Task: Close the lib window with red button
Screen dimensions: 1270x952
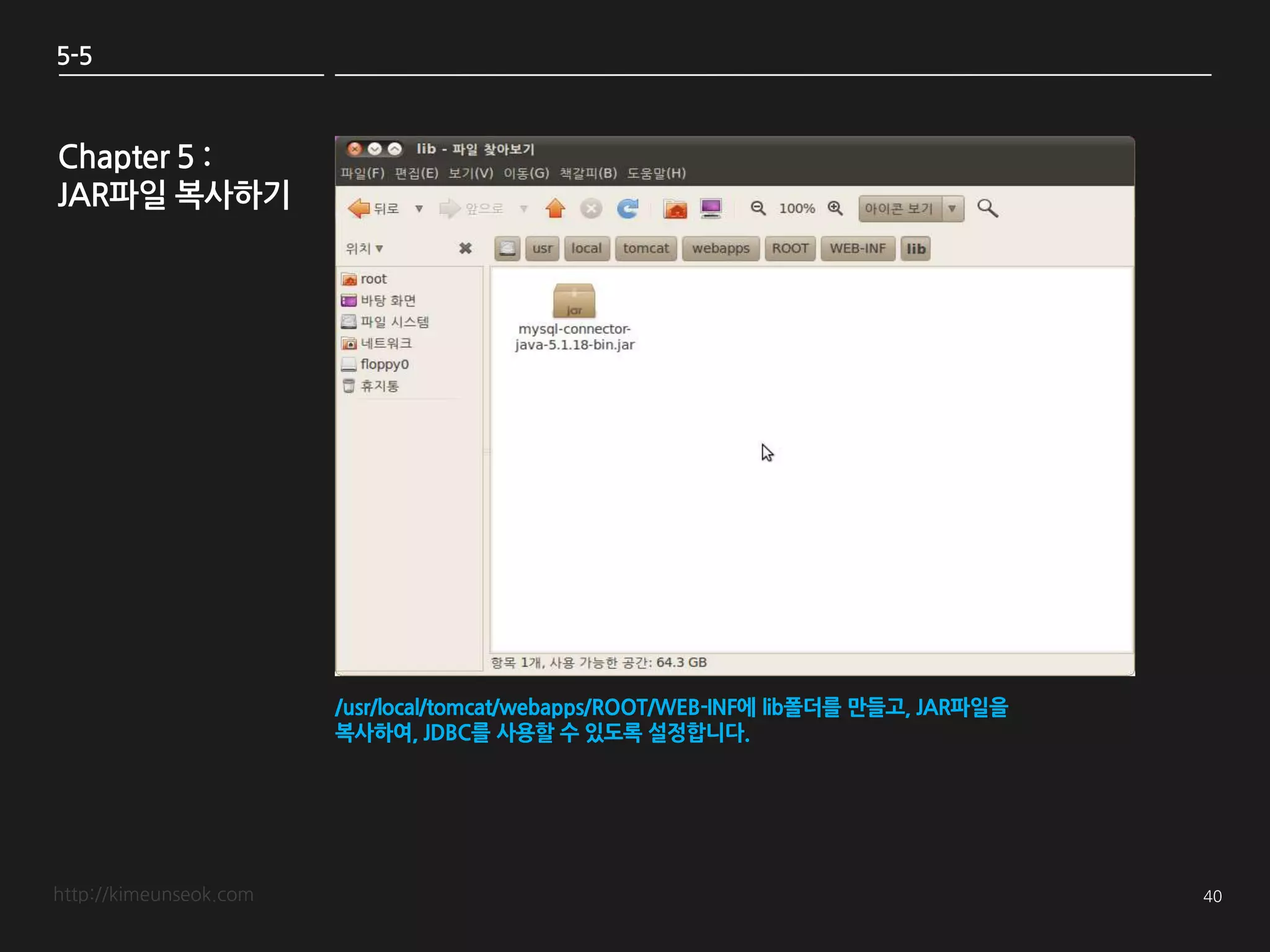Action: 355,149
